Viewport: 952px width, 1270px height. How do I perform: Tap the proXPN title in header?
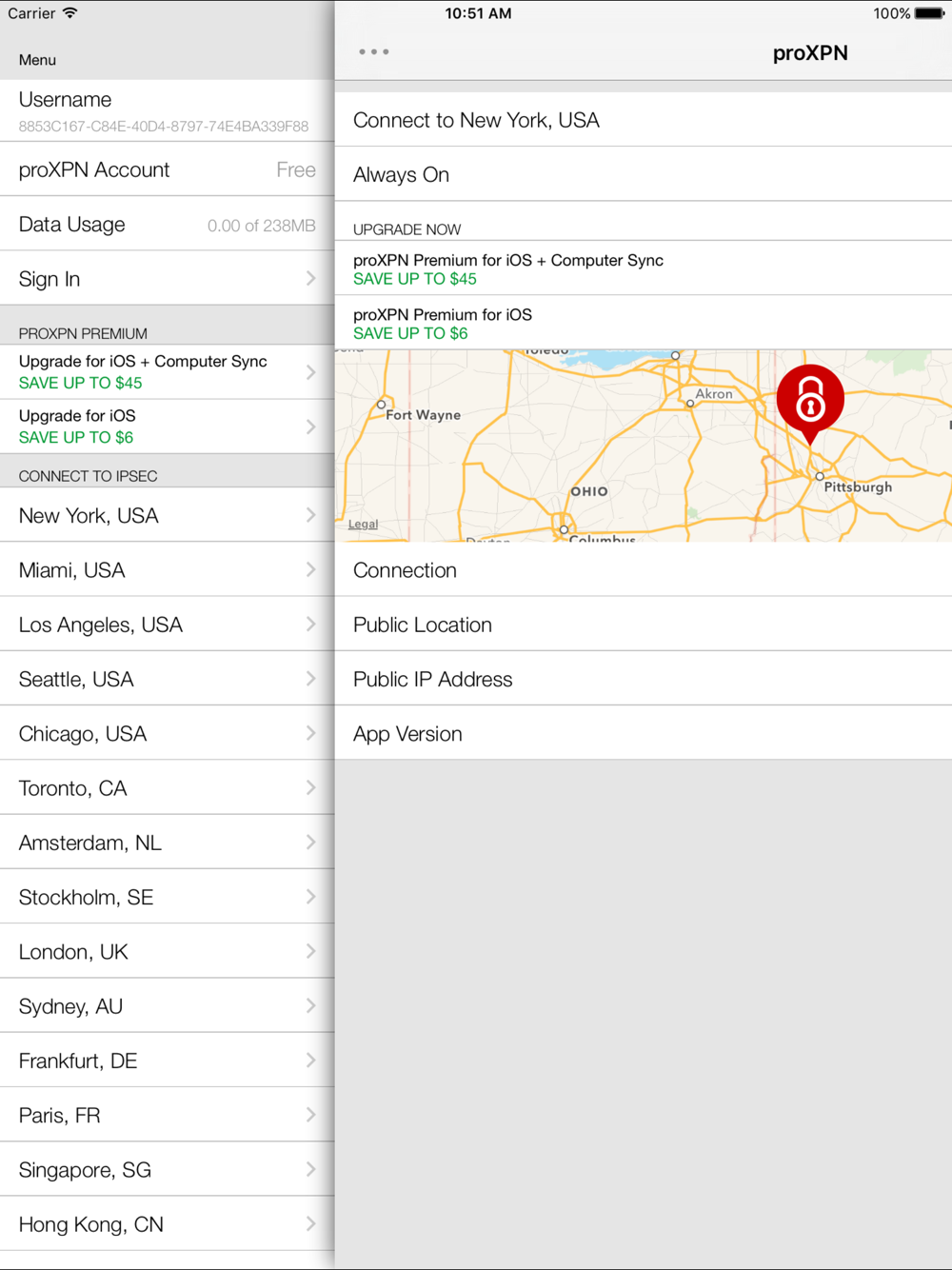click(x=810, y=53)
